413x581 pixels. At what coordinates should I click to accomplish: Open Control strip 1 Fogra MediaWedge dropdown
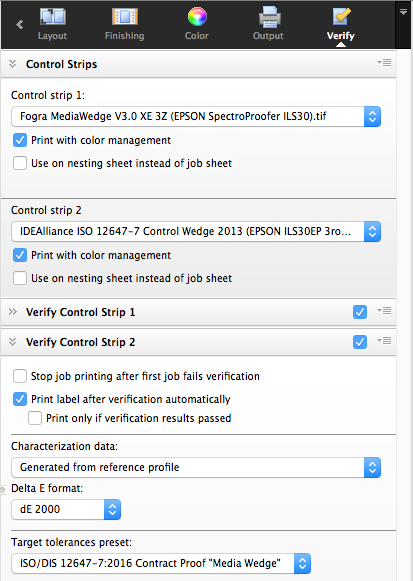pos(196,116)
